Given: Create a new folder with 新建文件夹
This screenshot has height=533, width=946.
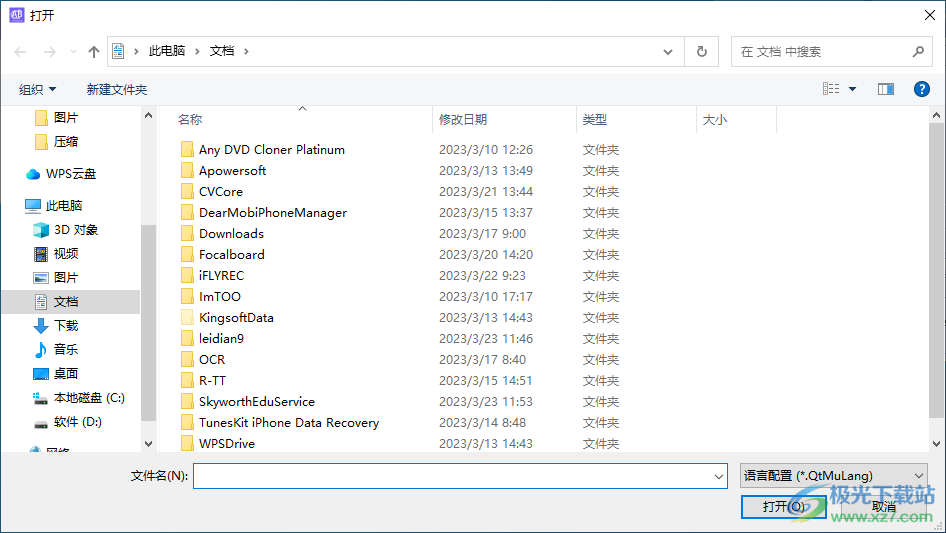Looking at the screenshot, I should [116, 89].
